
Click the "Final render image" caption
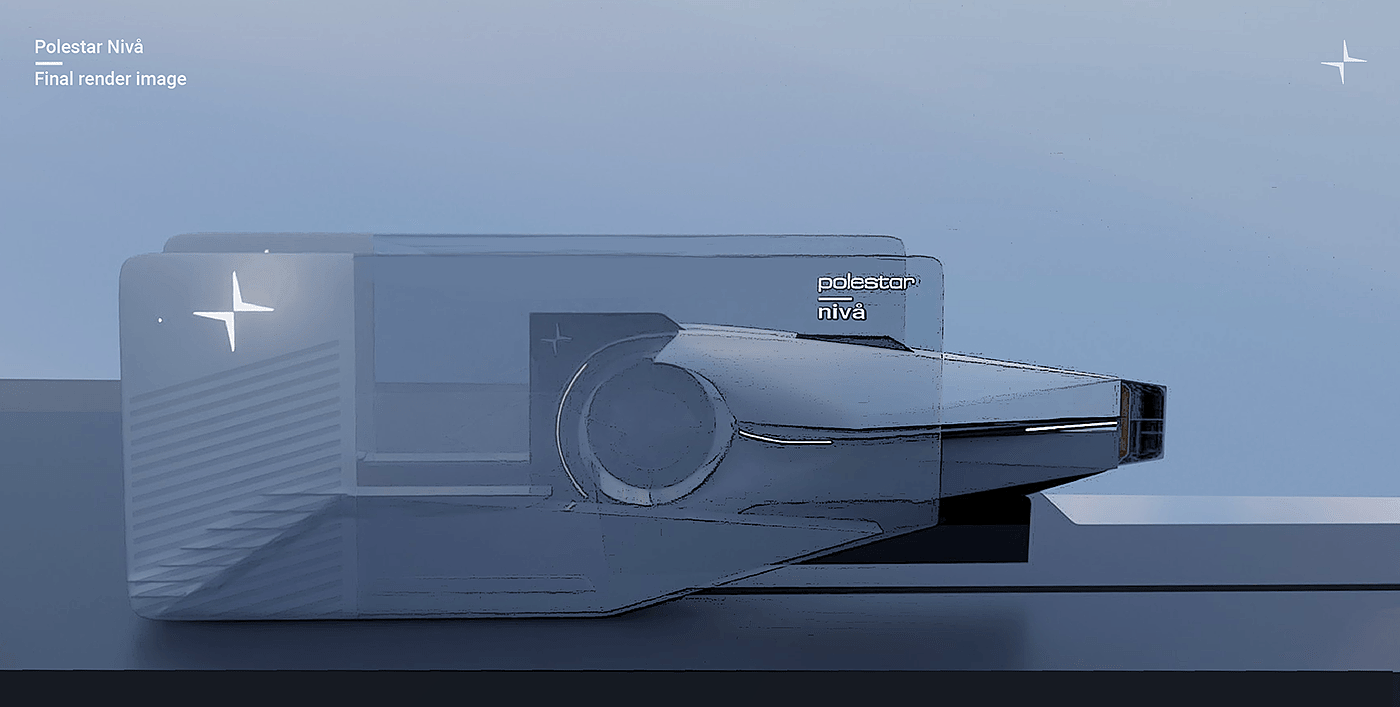coord(110,79)
